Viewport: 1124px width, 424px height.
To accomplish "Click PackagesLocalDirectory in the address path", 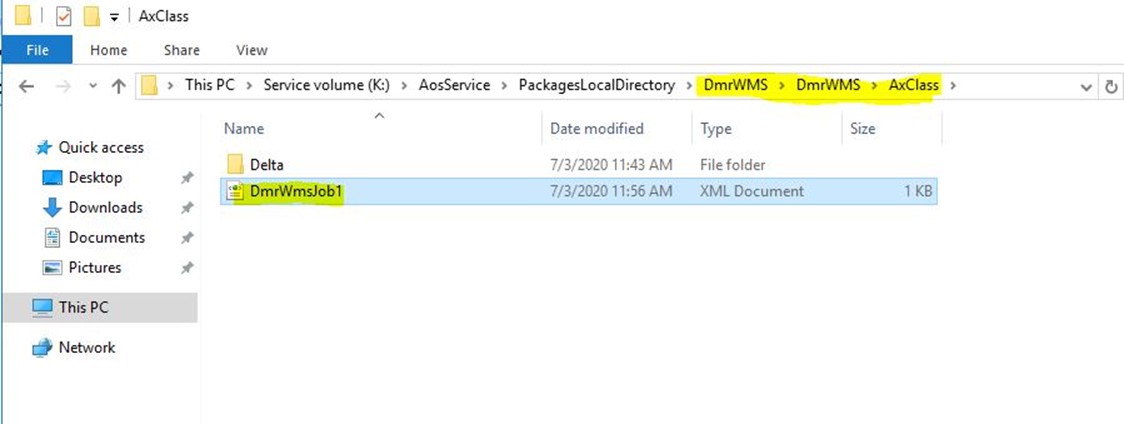I will [x=596, y=85].
